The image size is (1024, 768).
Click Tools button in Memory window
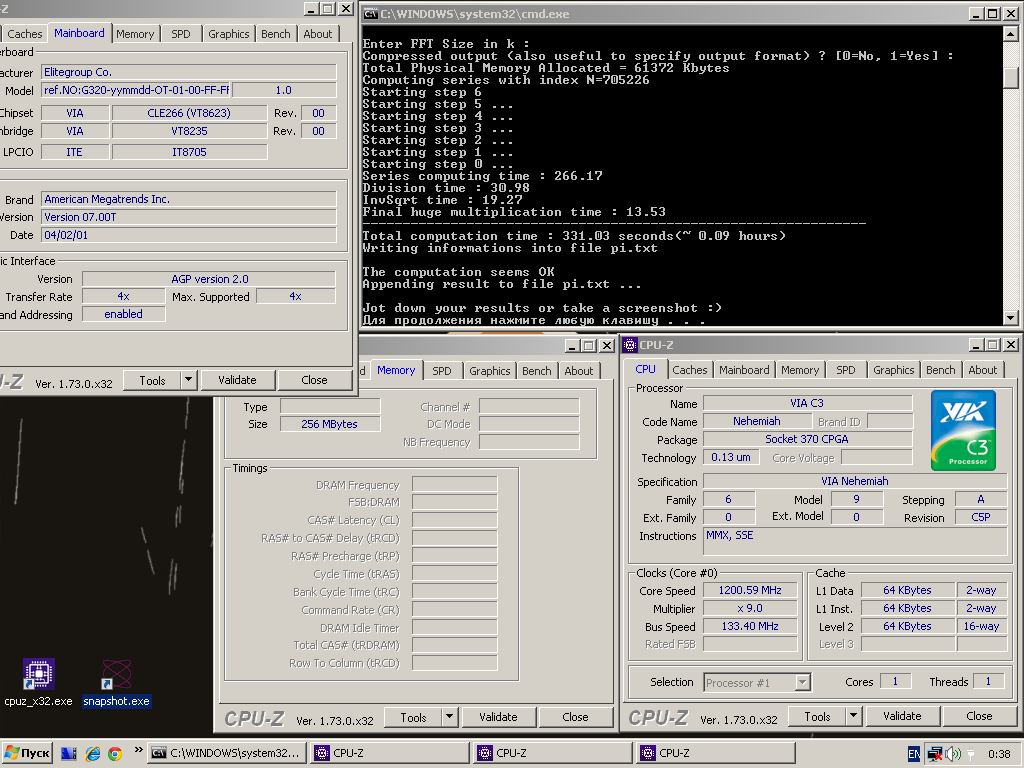413,717
